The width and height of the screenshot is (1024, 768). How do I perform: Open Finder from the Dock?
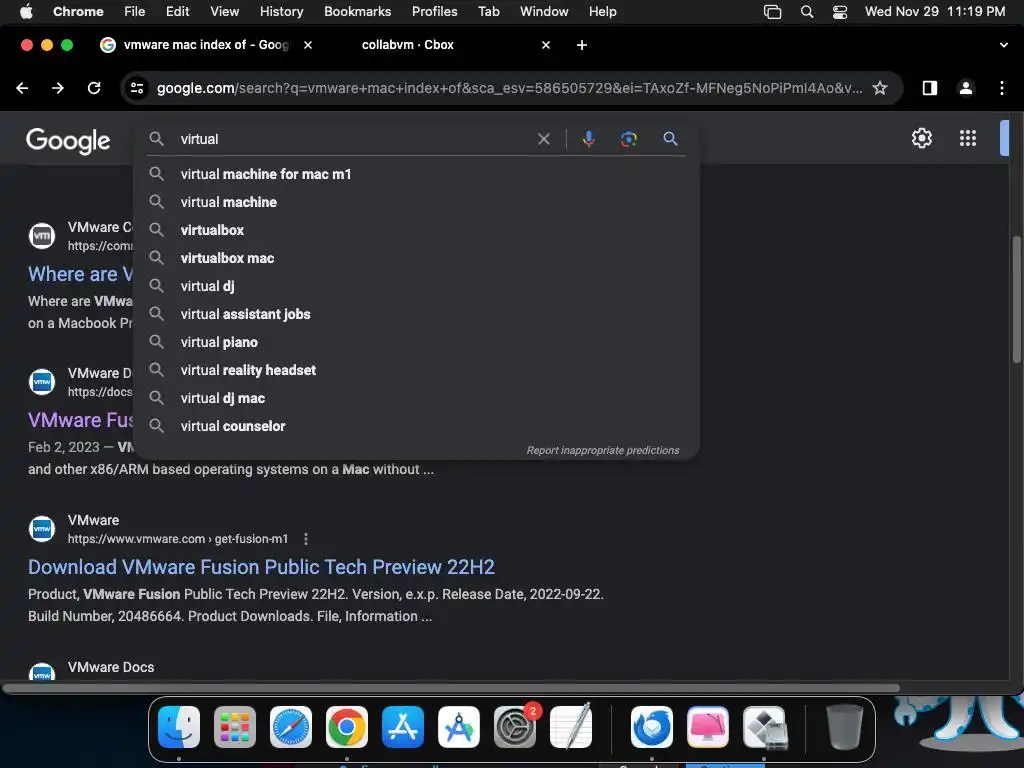(179, 727)
